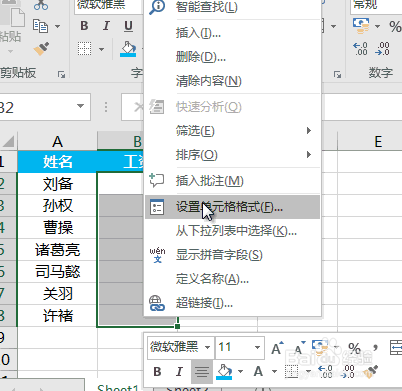Toggle Underline in the ribbon
The image size is (402, 391).
point(128,26)
